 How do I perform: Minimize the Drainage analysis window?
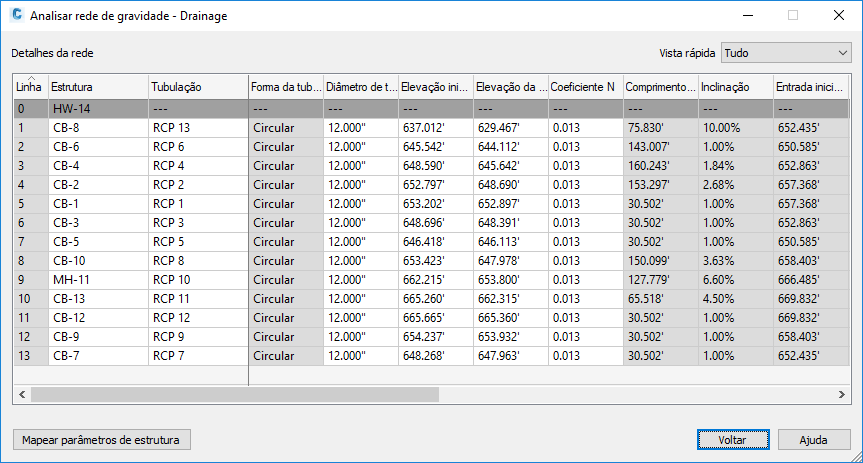[746, 16]
